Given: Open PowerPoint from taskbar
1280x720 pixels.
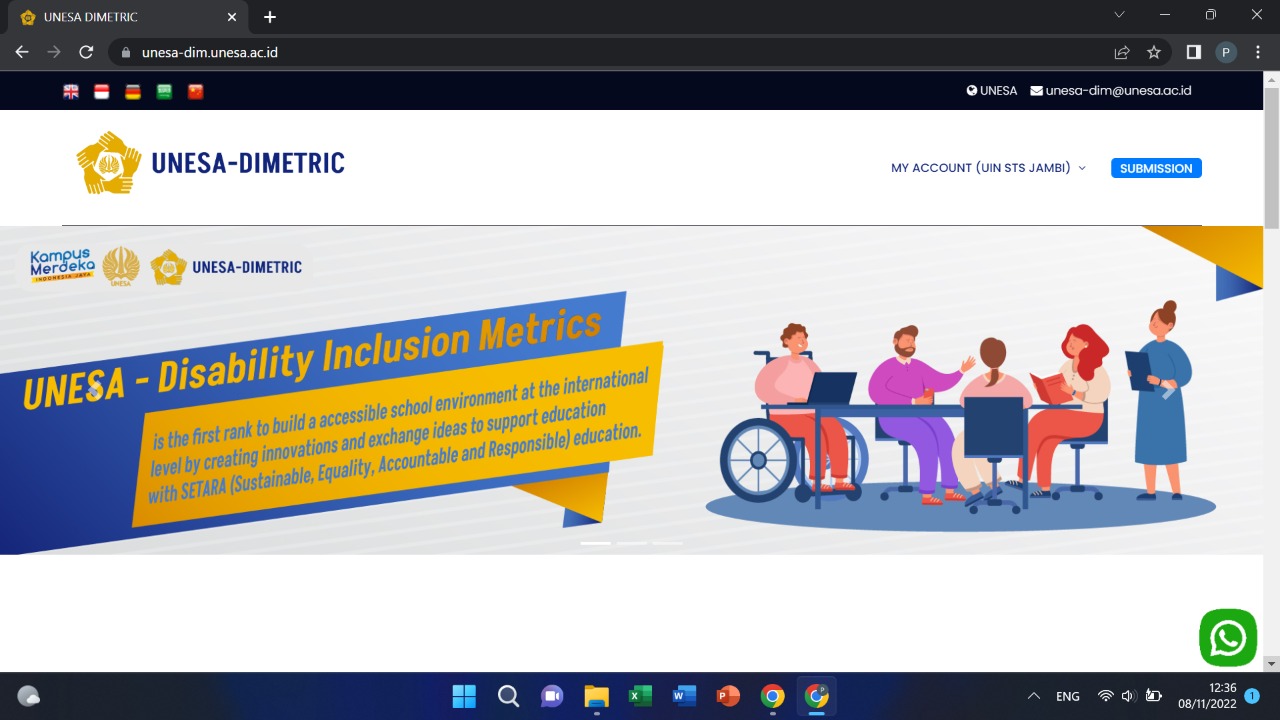Looking at the screenshot, I should pos(728,696).
